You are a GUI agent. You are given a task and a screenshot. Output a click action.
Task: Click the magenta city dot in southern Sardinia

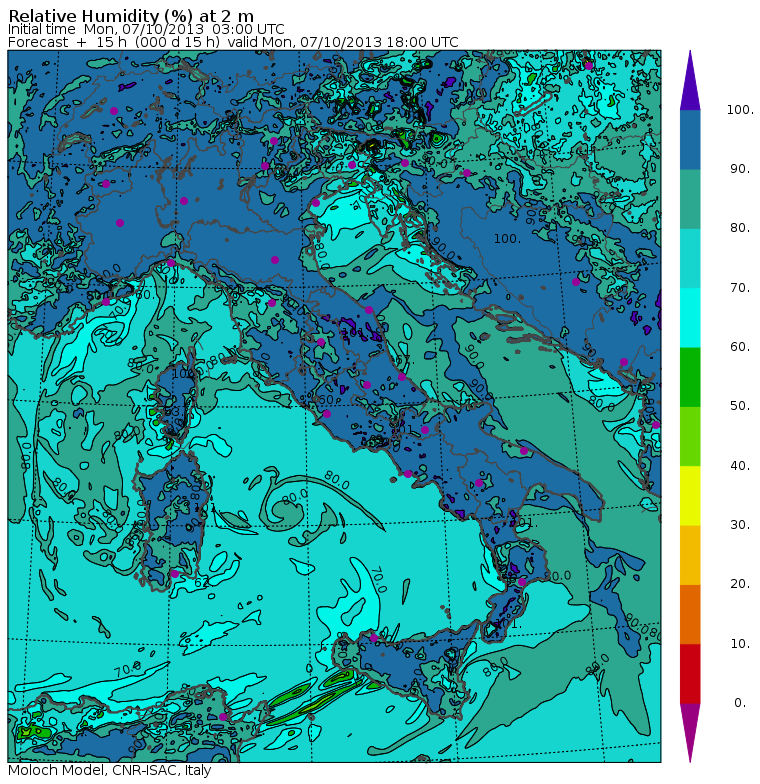[174, 574]
